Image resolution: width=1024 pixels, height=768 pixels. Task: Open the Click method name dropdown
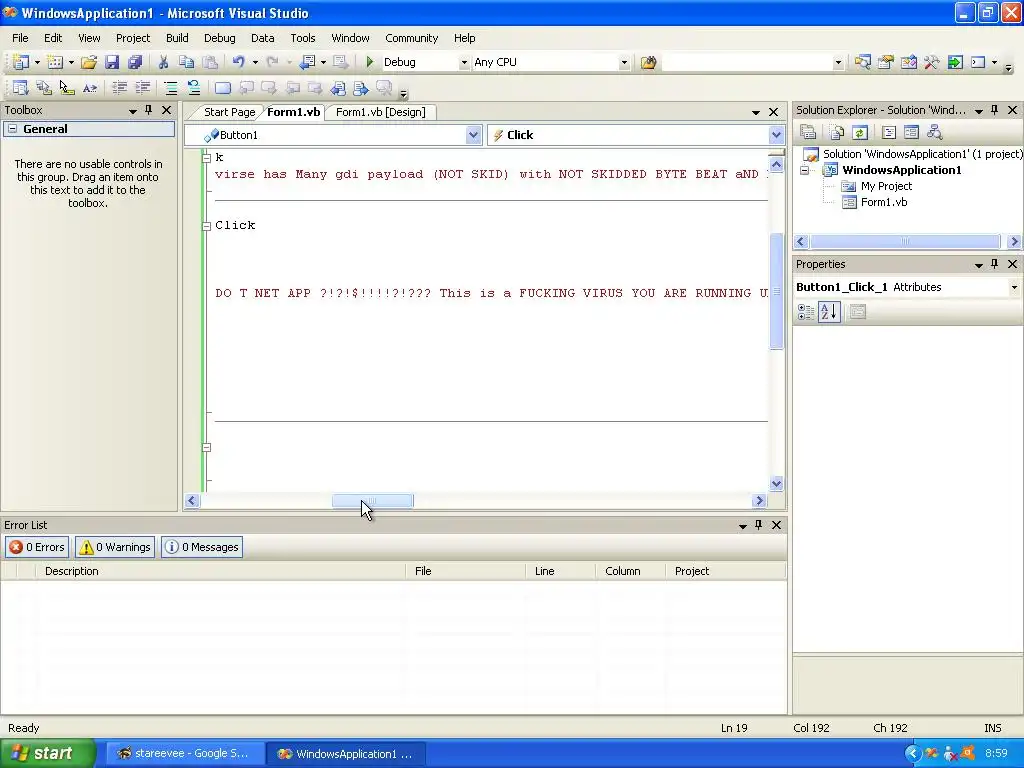[776, 135]
